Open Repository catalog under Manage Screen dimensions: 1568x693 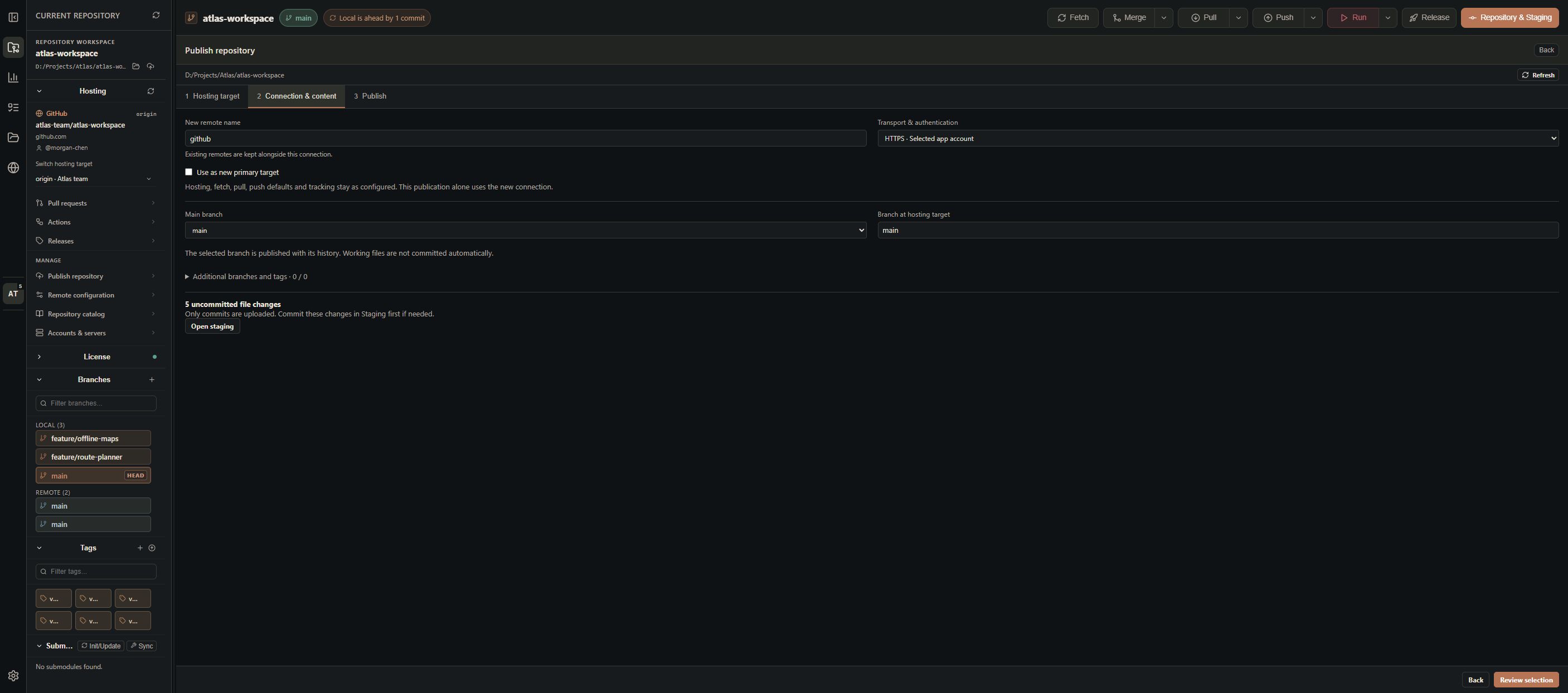(95, 314)
